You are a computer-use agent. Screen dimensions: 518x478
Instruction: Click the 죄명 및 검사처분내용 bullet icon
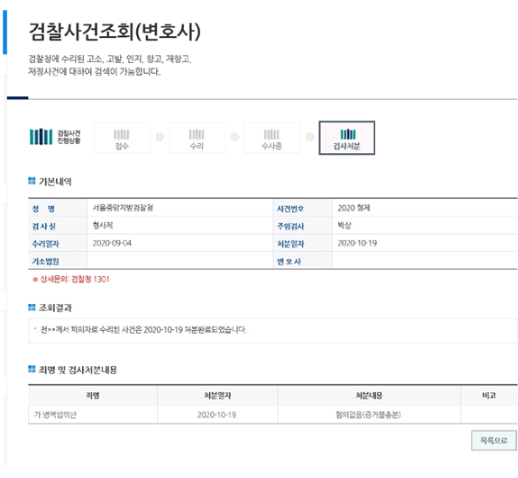pyautogui.click(x=32, y=369)
